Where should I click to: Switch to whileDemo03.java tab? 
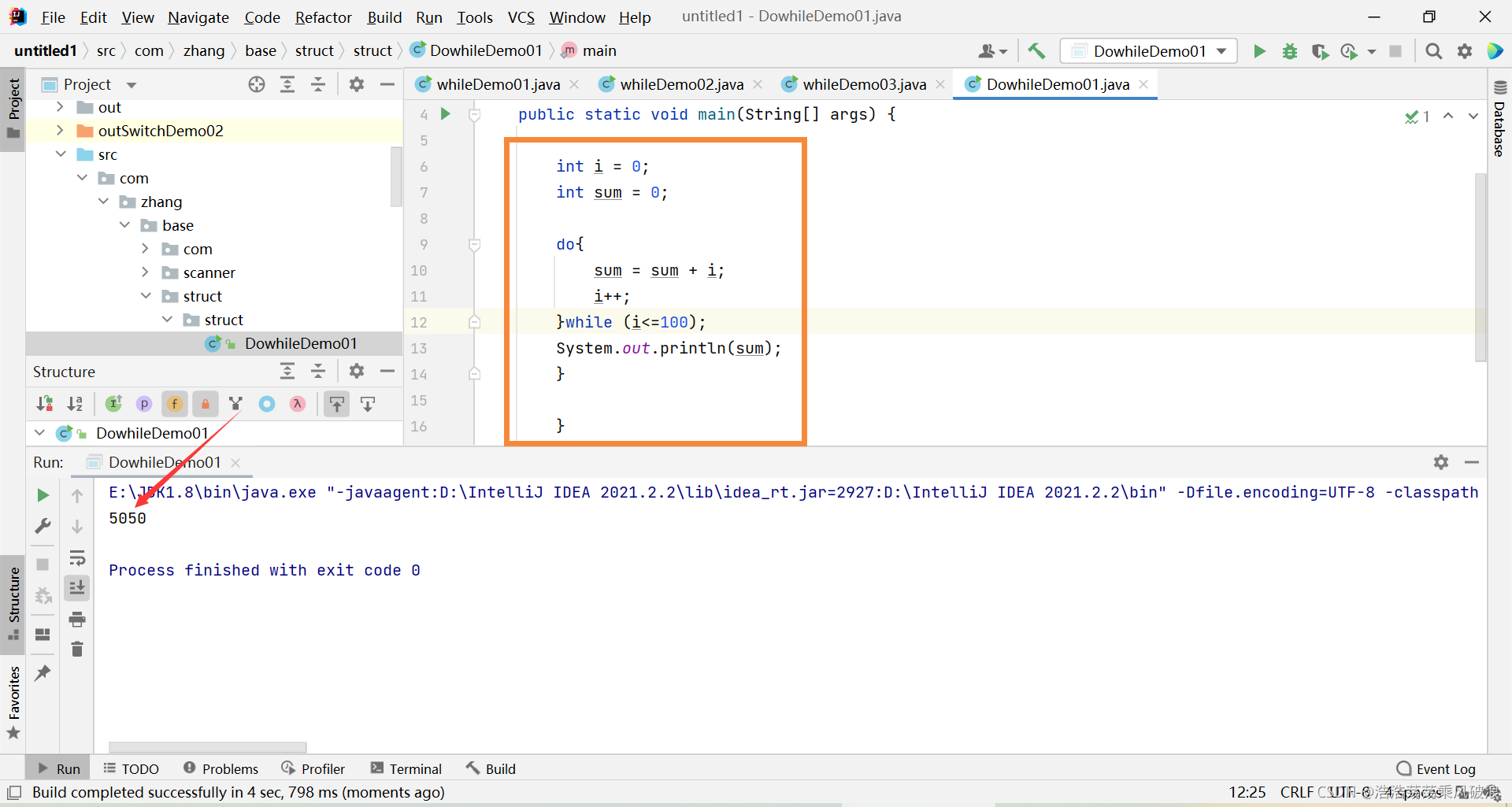[x=864, y=84]
